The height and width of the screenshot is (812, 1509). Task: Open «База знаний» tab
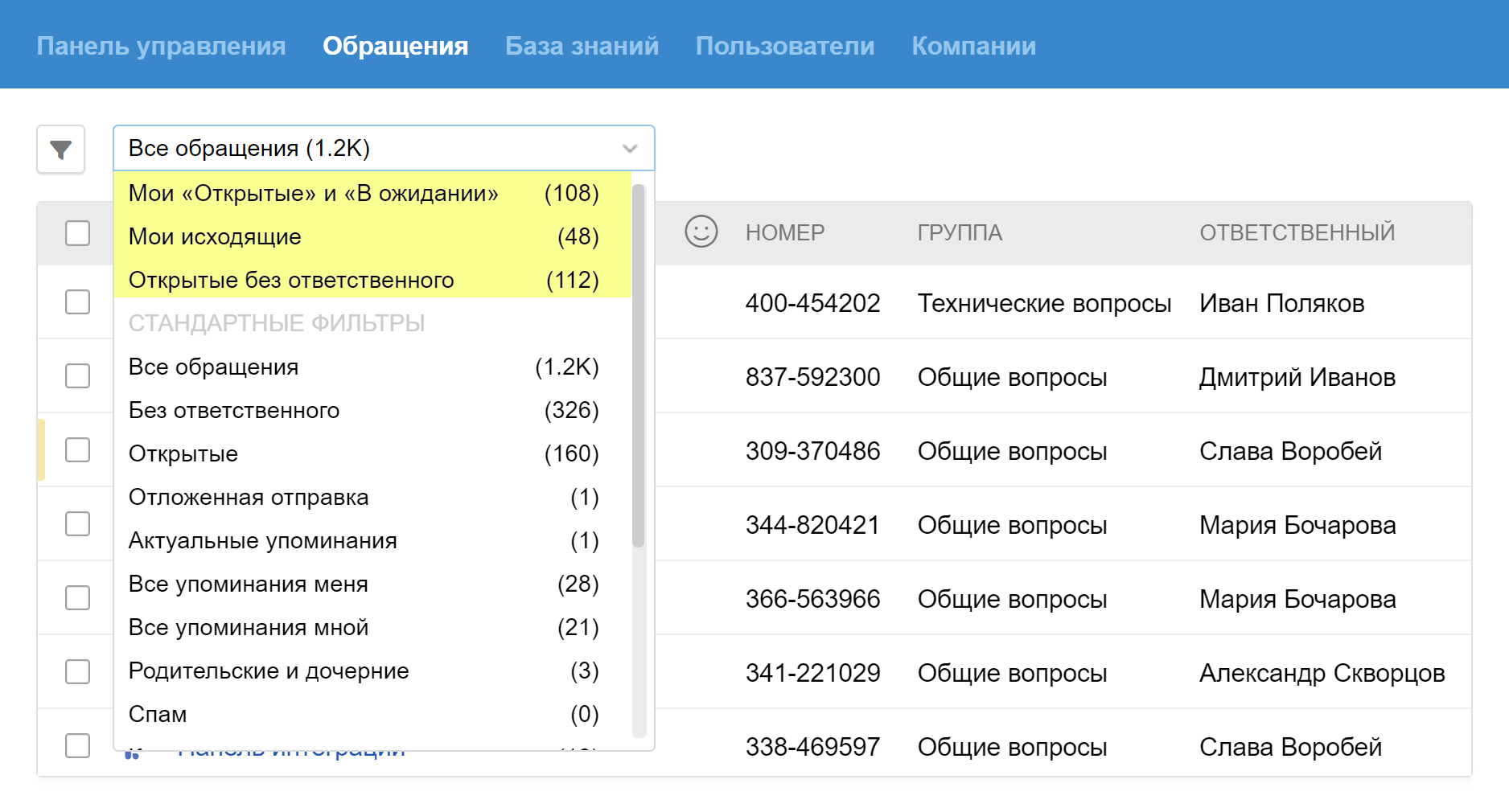point(582,46)
